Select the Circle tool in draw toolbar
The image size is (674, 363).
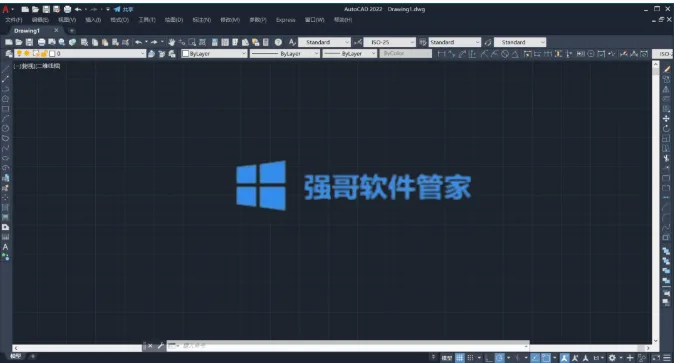click(x=6, y=129)
